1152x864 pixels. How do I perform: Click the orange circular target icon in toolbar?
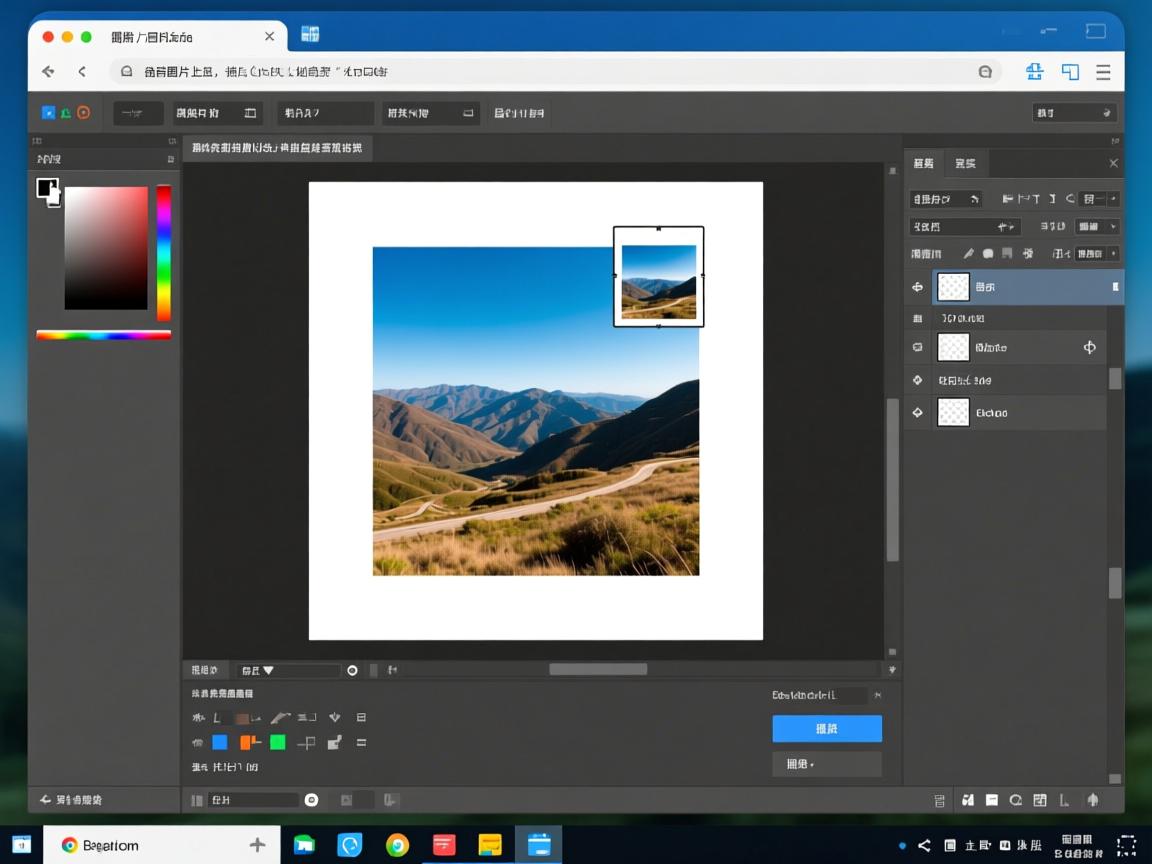pos(84,113)
